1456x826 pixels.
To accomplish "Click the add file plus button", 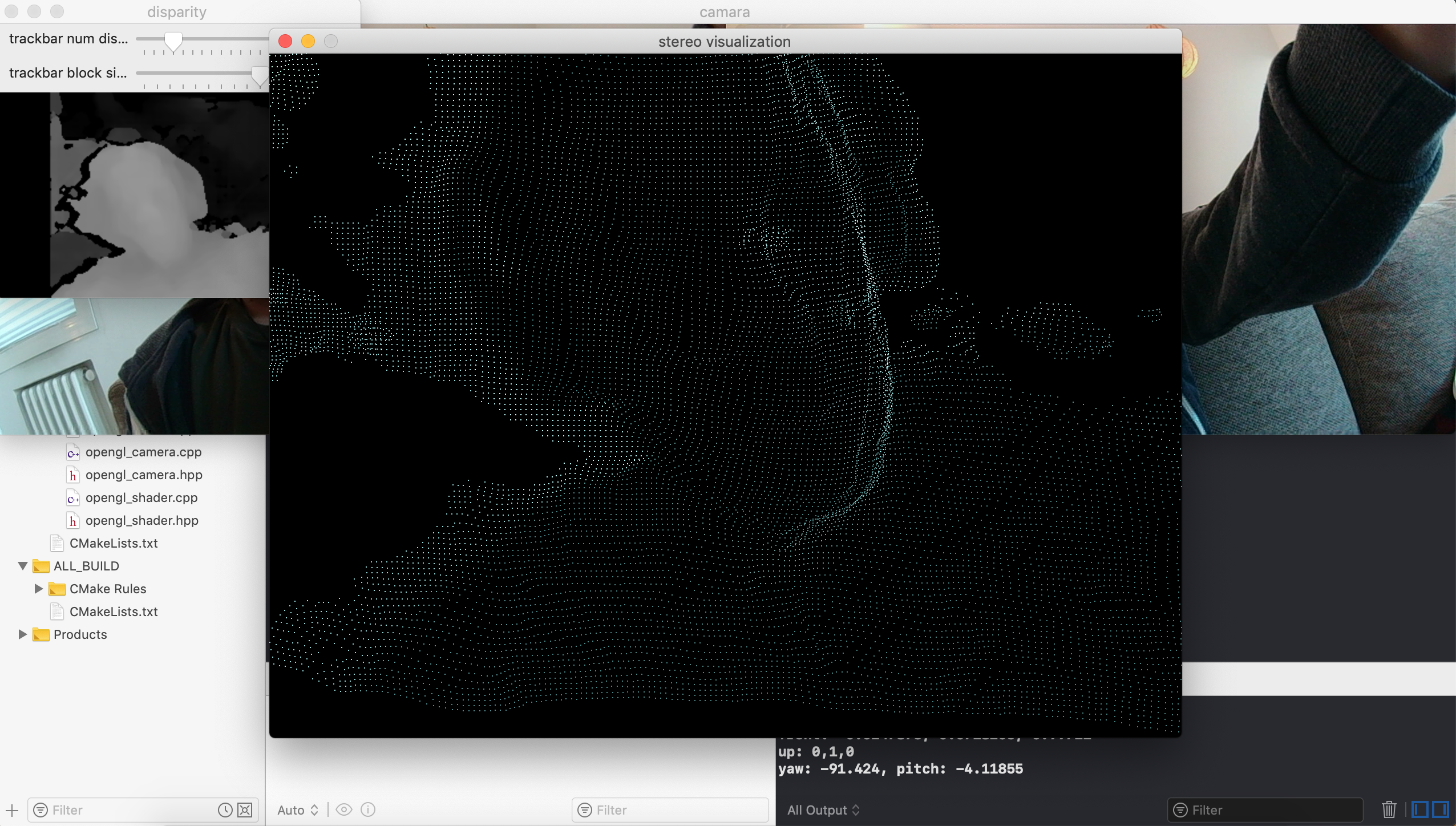I will [x=13, y=810].
